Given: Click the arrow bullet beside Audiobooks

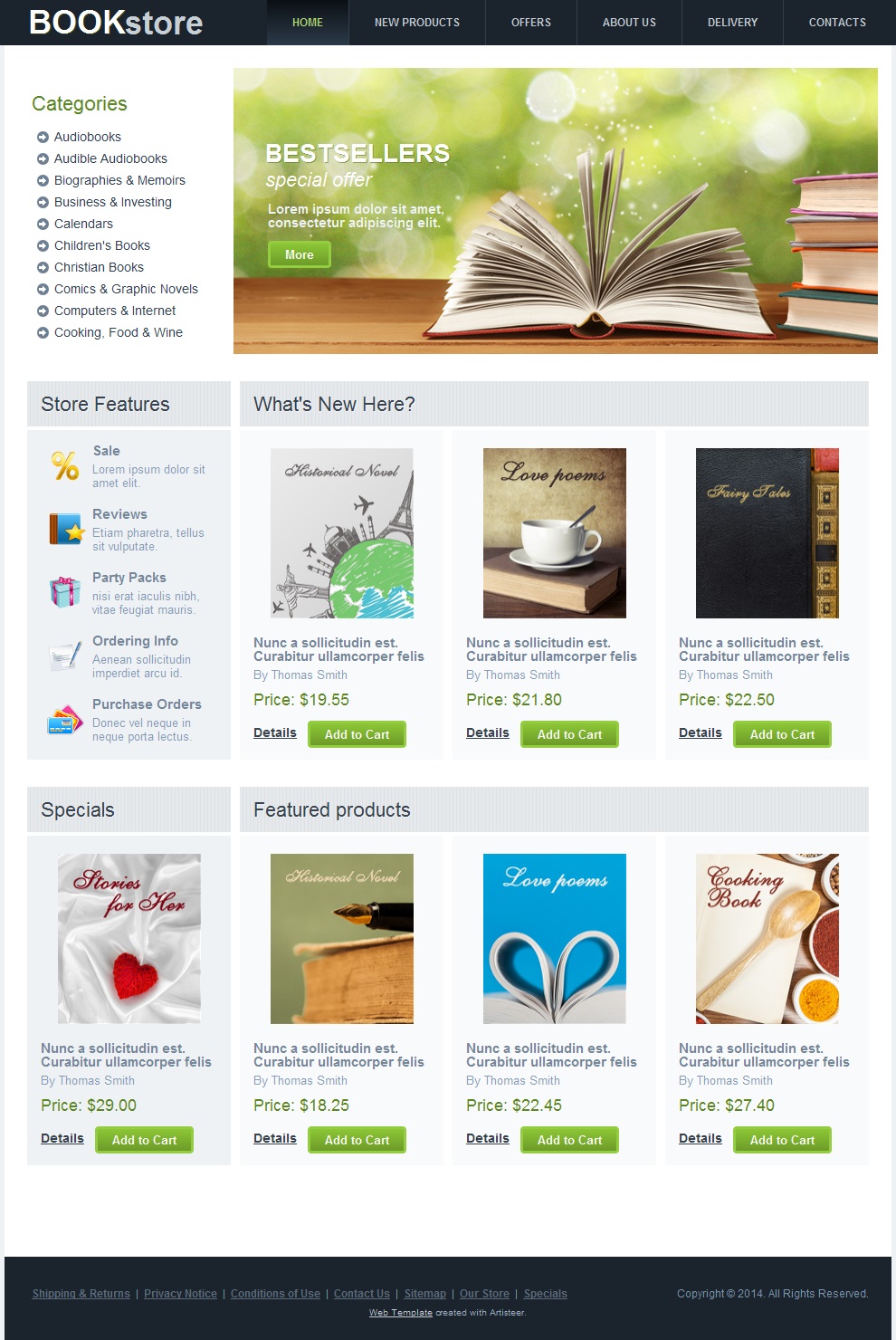Looking at the screenshot, I should click(43, 137).
